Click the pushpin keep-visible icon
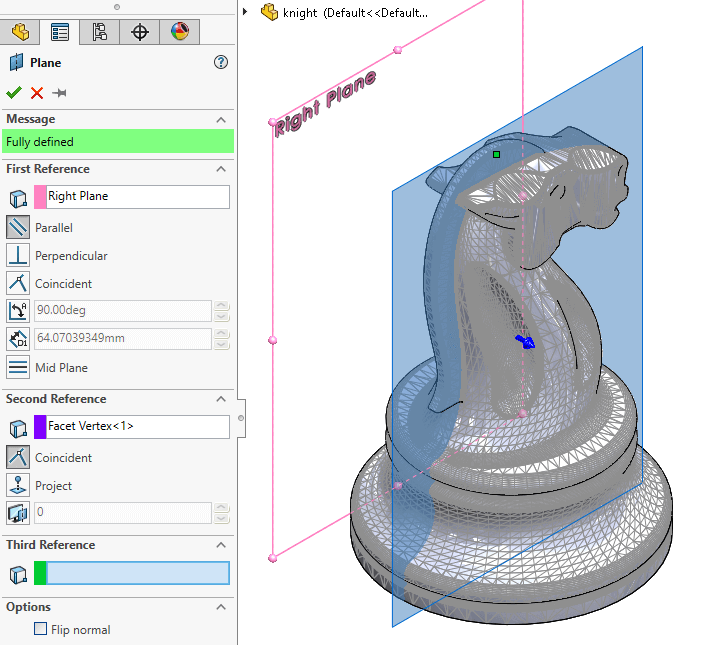This screenshot has height=645, width=723. click(60, 93)
